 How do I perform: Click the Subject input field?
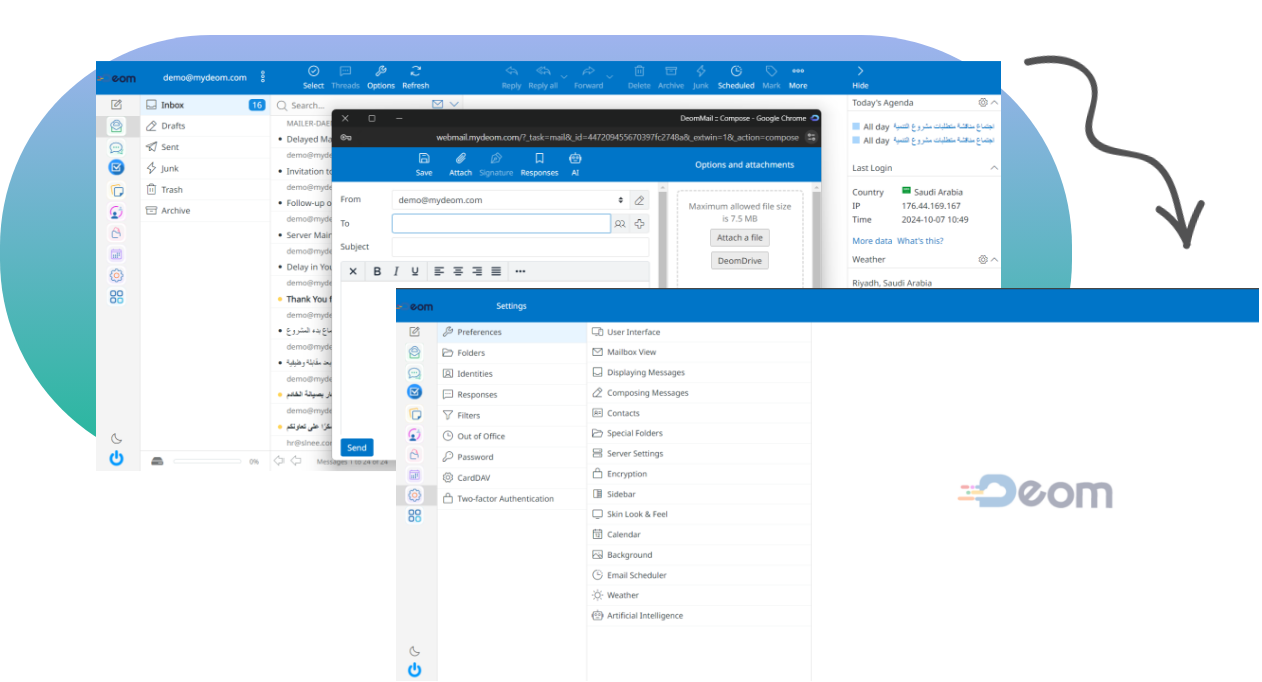pos(520,247)
